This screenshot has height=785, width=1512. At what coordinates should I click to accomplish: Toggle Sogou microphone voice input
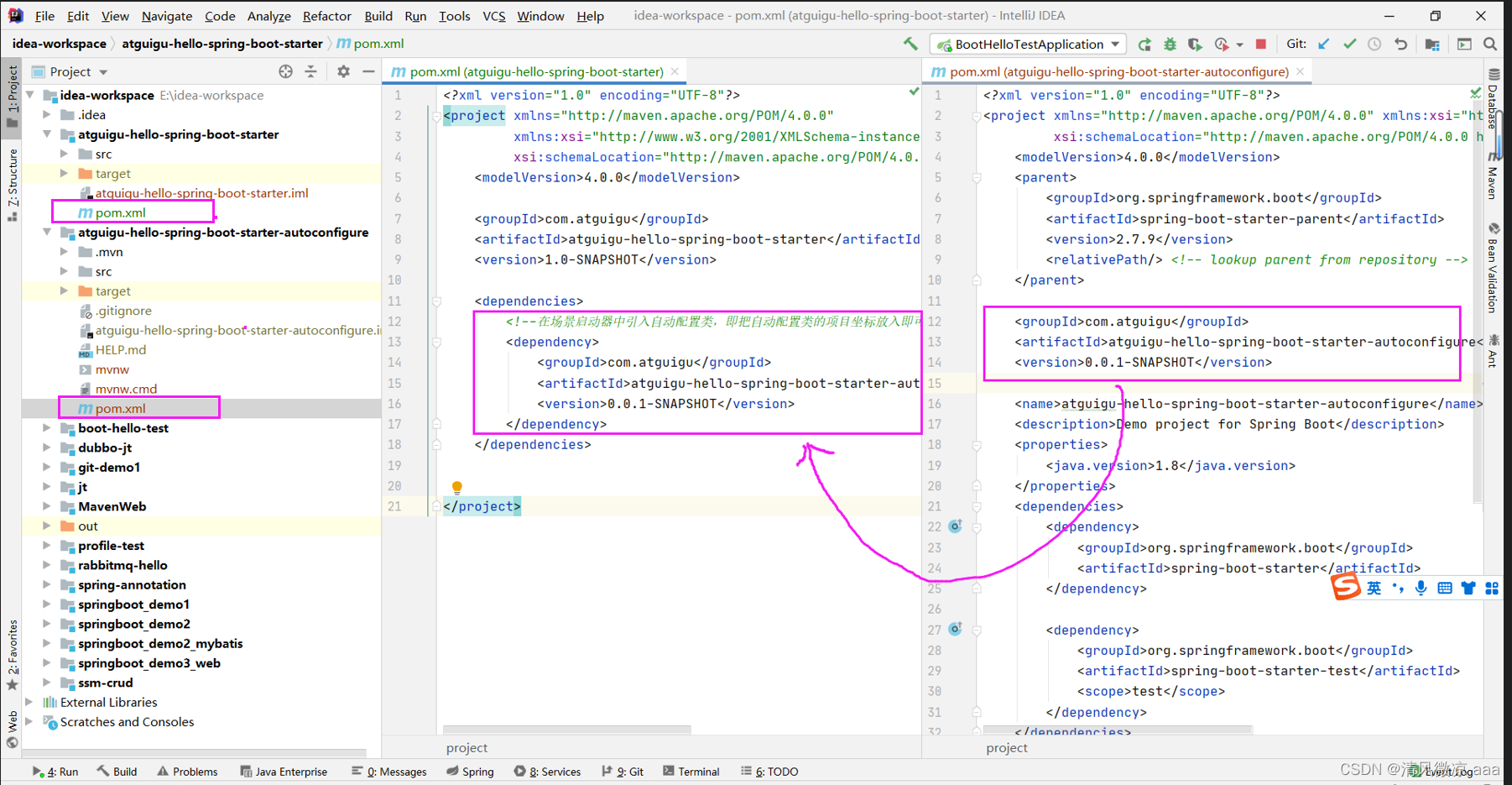1421,588
